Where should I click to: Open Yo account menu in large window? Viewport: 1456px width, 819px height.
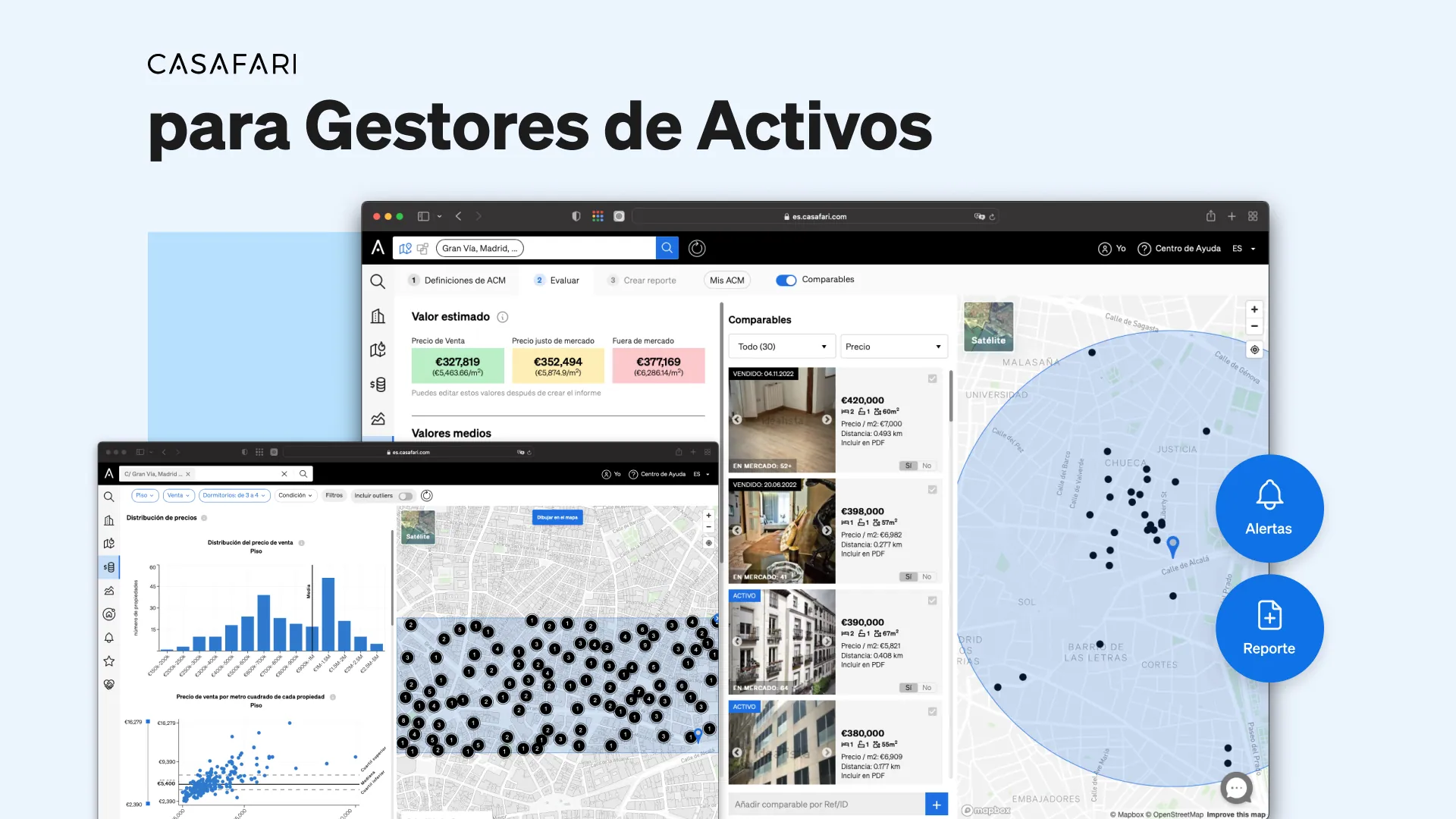1112,249
